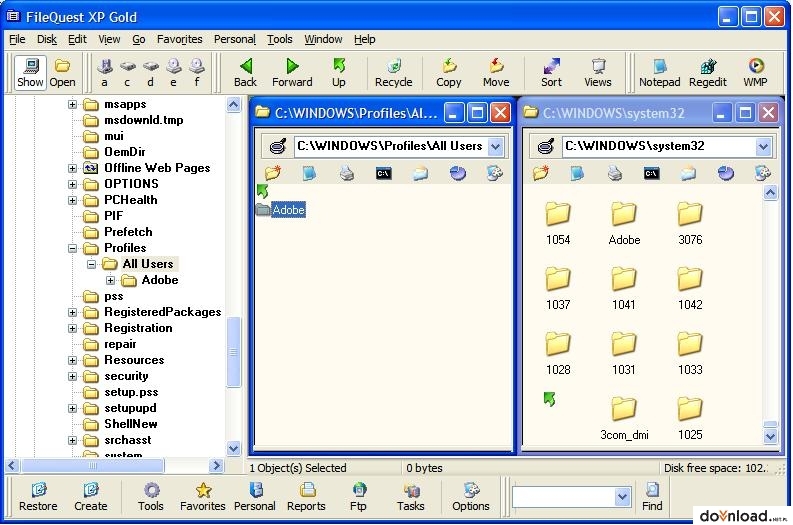793x525 pixels.
Task: Click the Create icon in bottom toolbar
Action: point(91,497)
